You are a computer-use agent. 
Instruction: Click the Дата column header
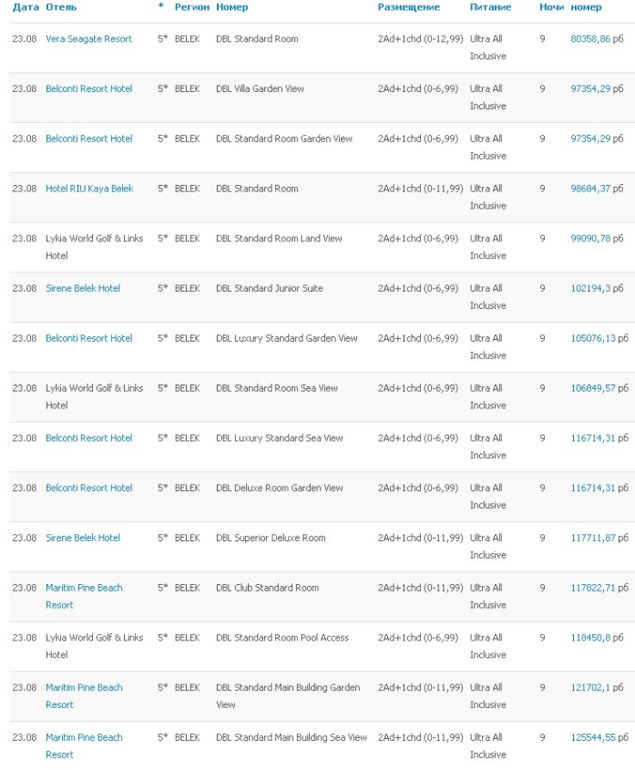[x=26, y=7]
